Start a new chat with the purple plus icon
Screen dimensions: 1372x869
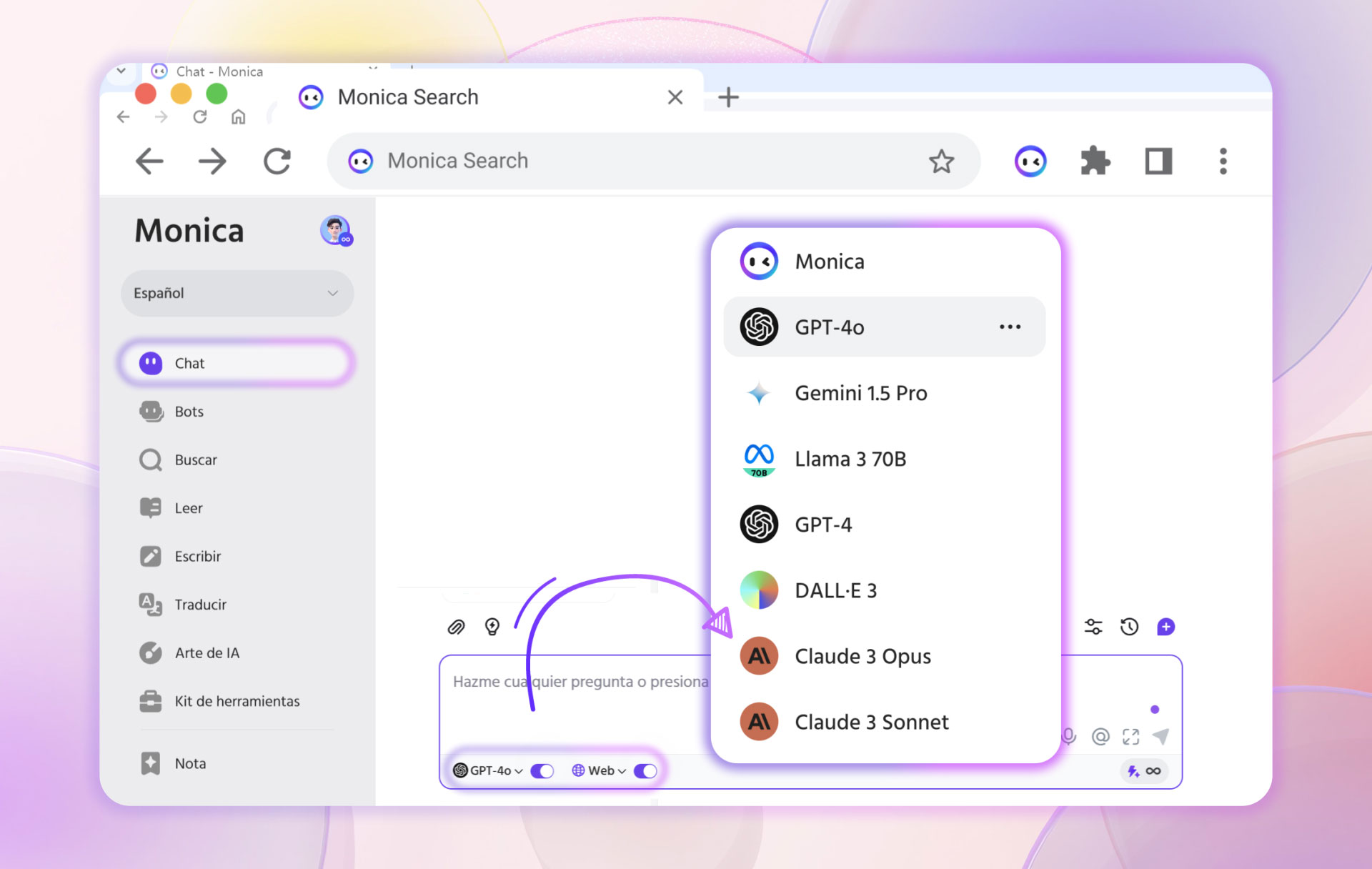1165,627
